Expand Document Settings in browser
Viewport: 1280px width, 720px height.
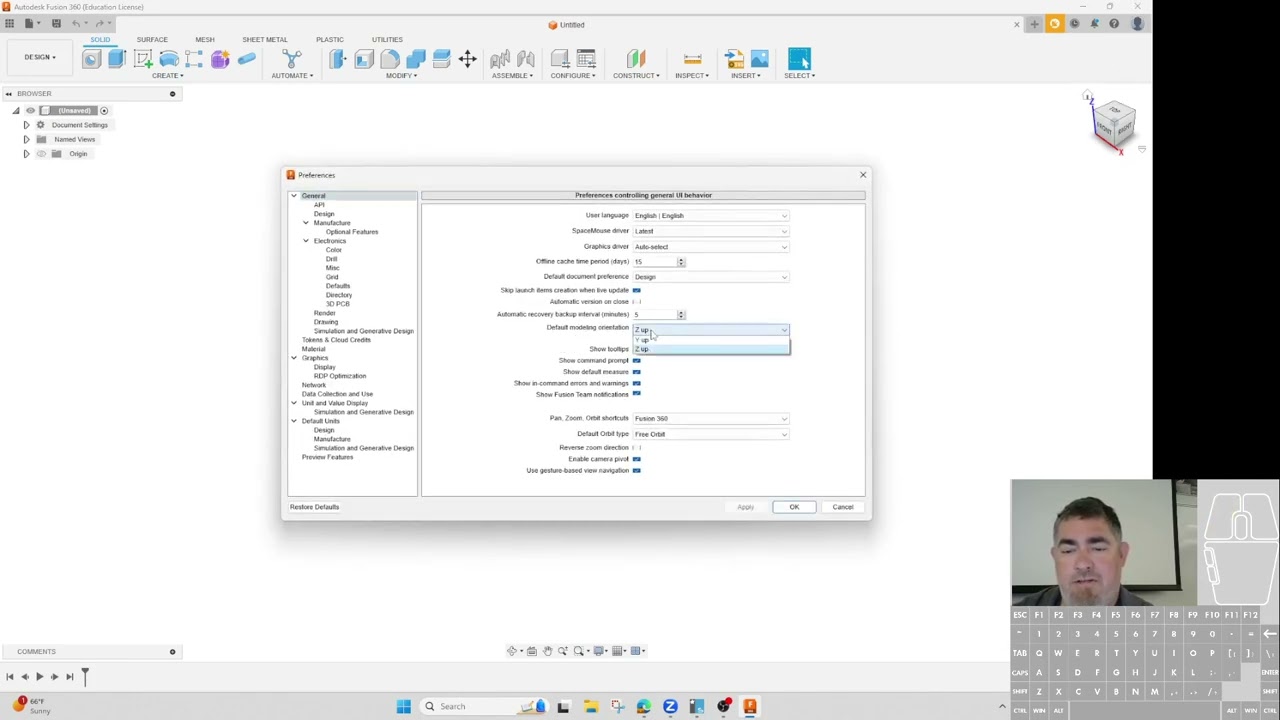pos(26,125)
